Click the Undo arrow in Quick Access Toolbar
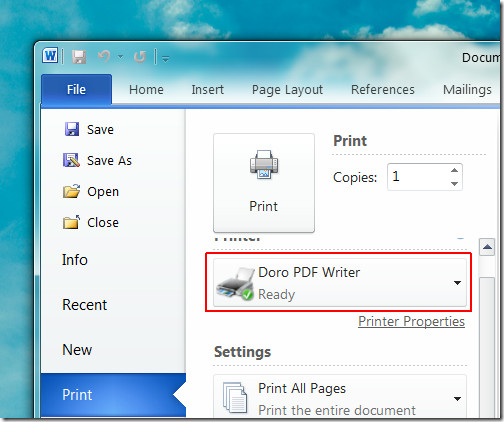The height and width of the screenshot is (422, 504). click(104, 56)
